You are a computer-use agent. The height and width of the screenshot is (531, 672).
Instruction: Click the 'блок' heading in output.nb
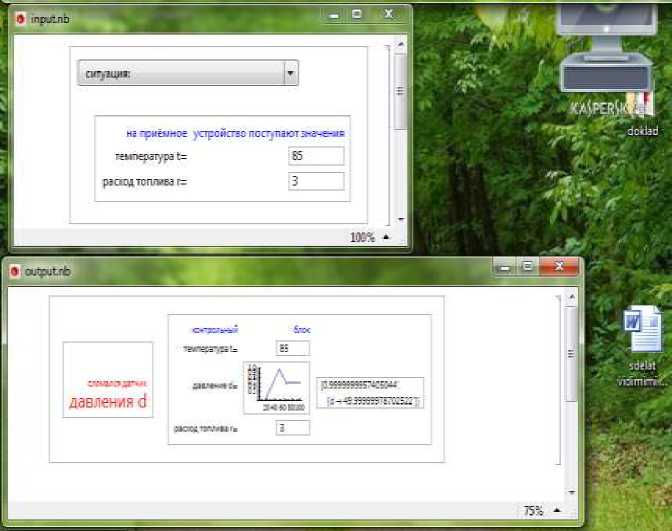coord(302,330)
